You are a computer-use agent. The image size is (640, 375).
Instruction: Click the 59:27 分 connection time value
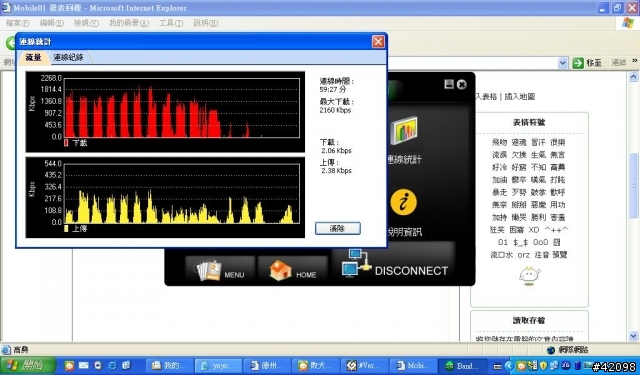[333, 89]
